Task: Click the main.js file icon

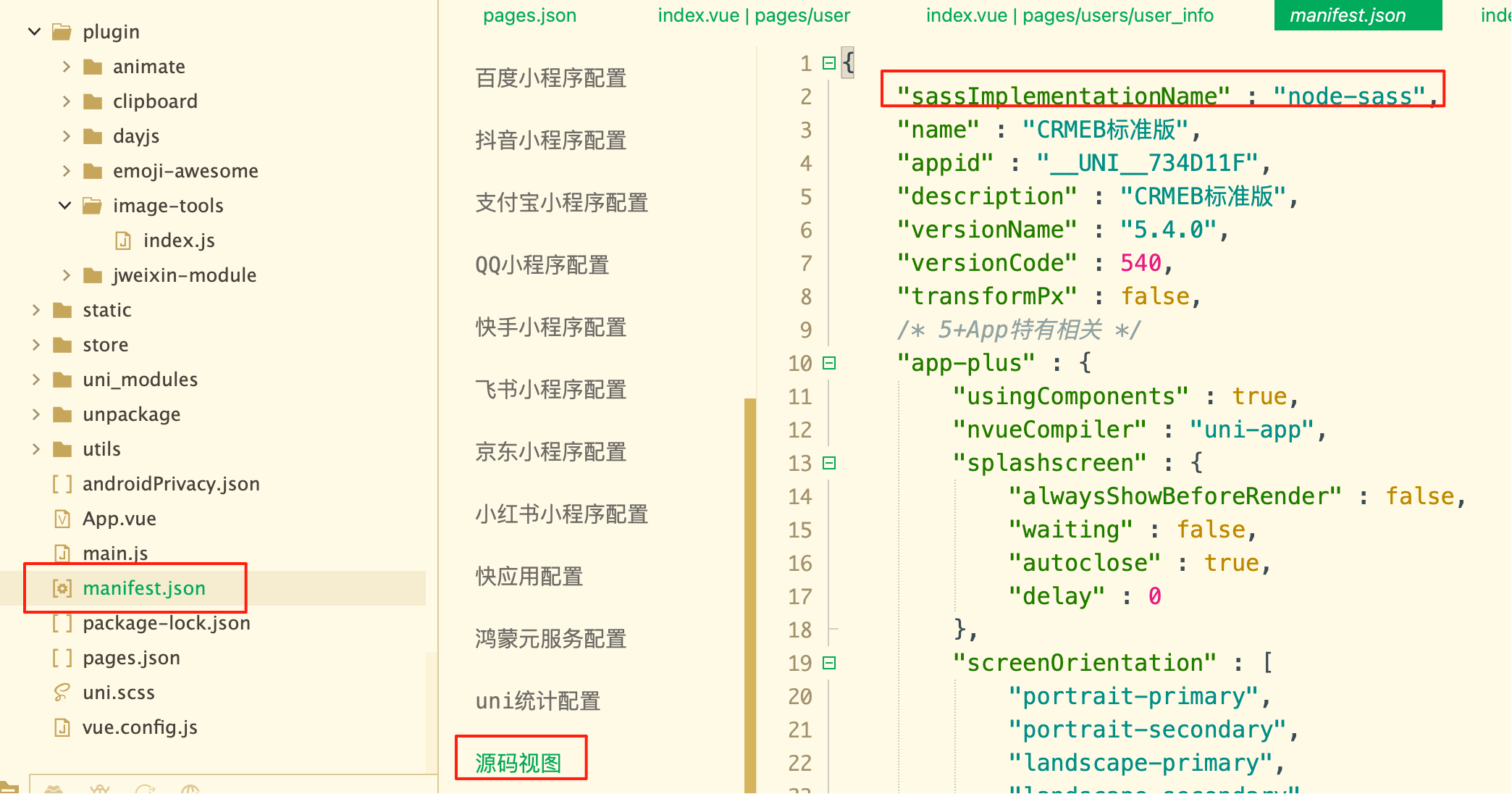Action: point(62,553)
